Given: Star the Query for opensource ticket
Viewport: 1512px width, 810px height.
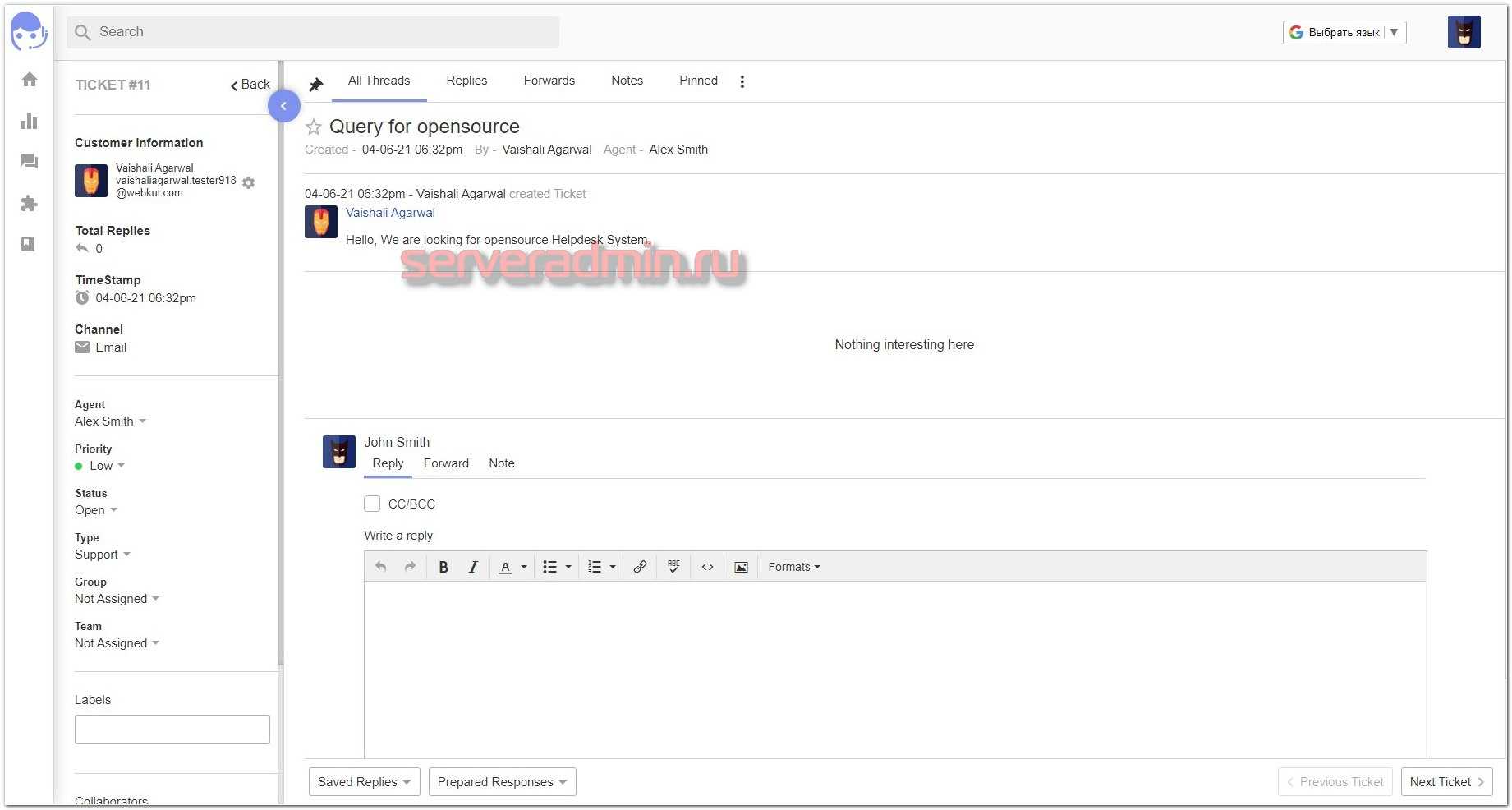Looking at the screenshot, I should click(313, 127).
